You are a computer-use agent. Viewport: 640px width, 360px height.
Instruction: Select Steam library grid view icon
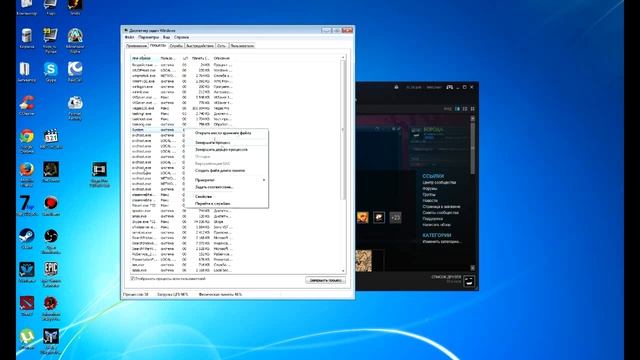[465, 109]
